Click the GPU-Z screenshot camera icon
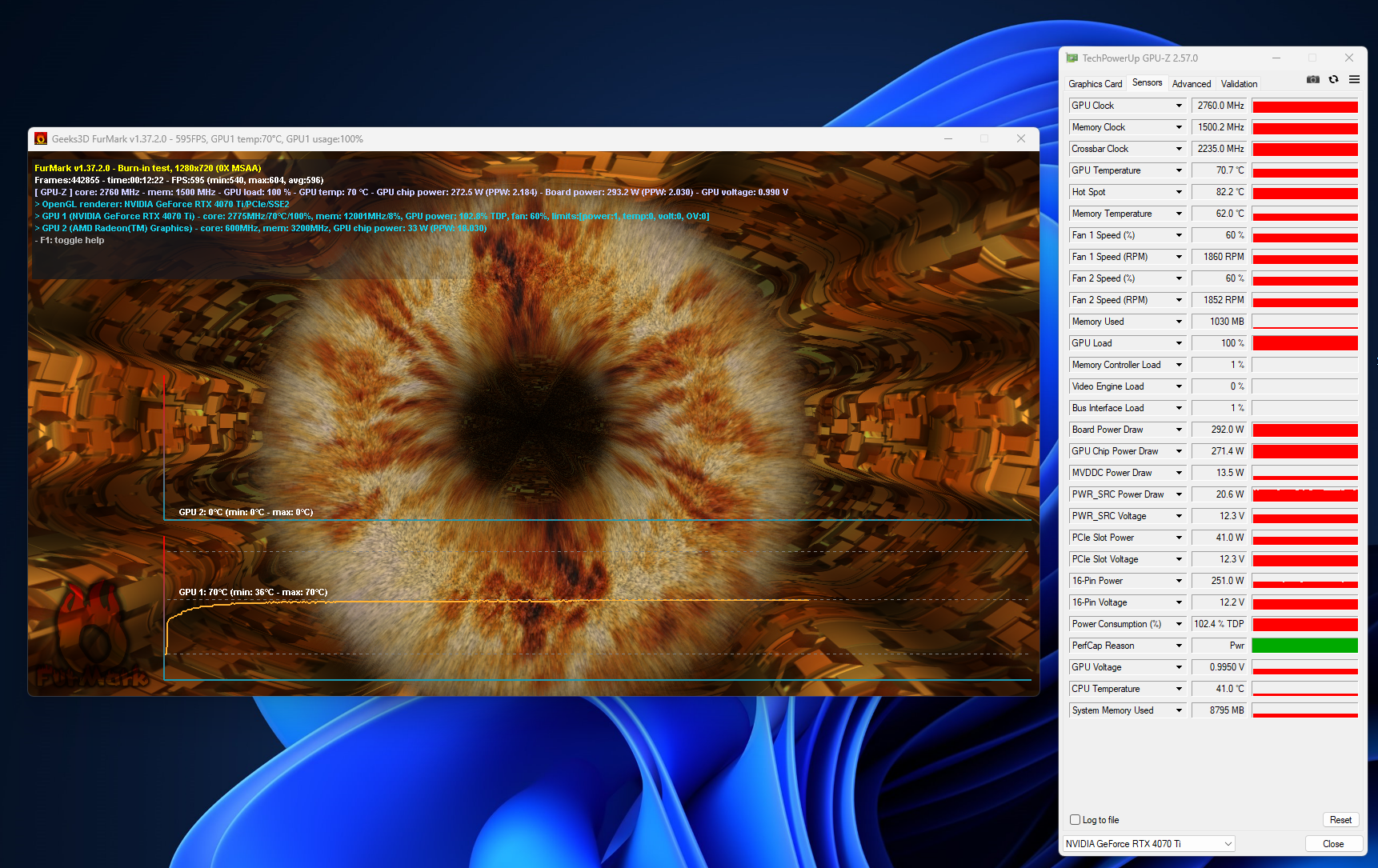Image resolution: width=1378 pixels, height=868 pixels. [x=1313, y=79]
